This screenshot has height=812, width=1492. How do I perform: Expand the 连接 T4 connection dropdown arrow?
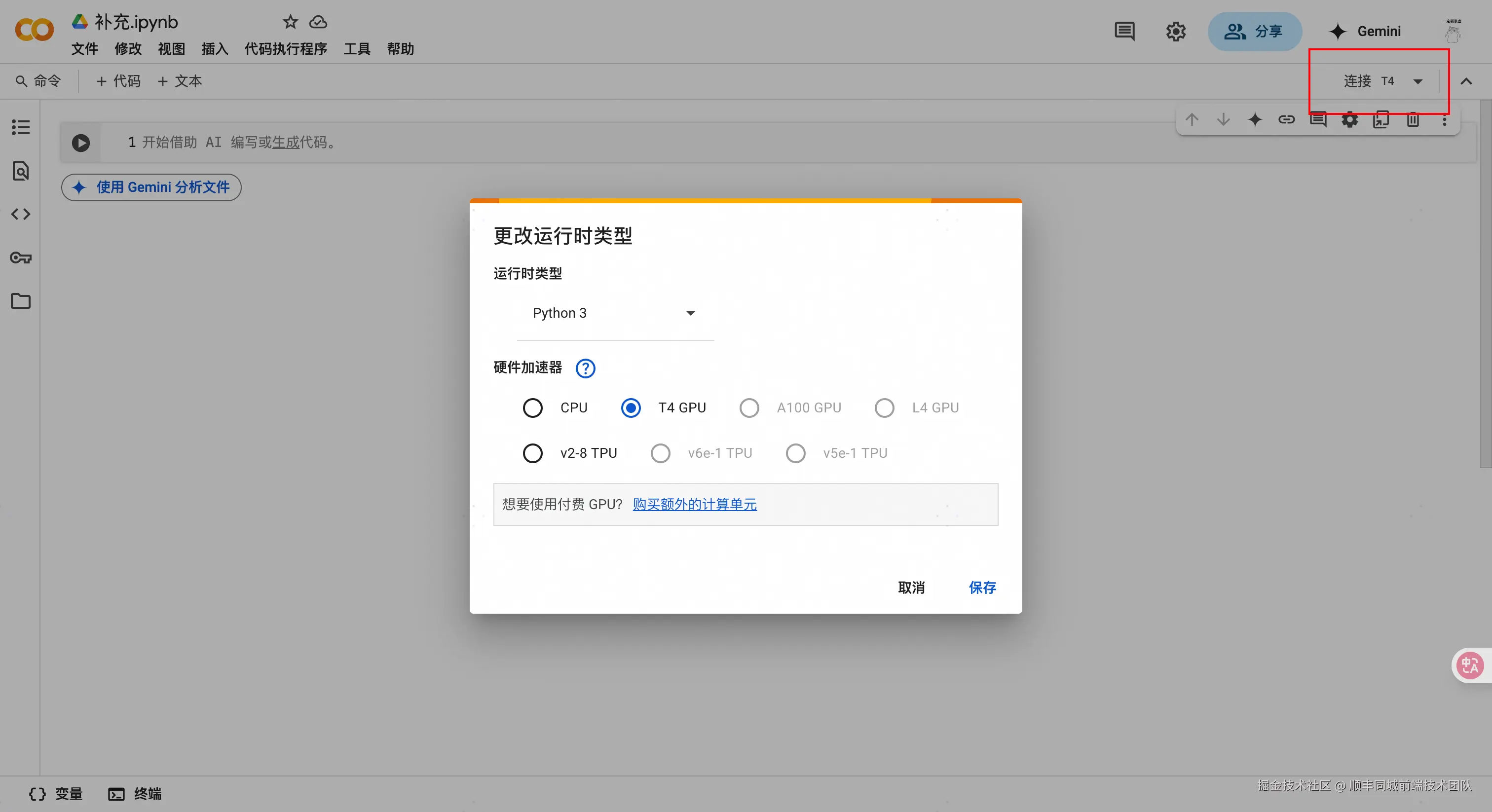pos(1418,81)
